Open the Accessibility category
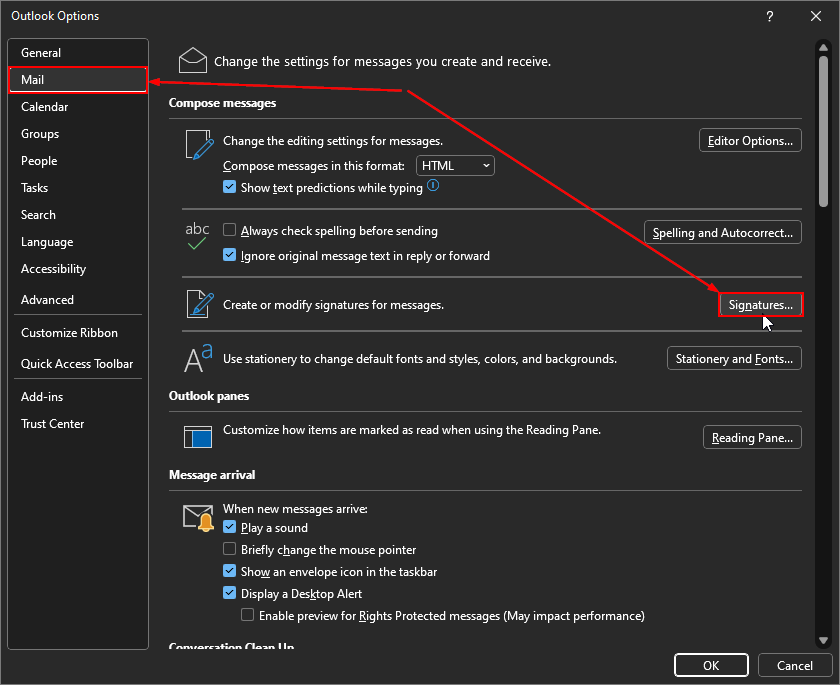 click(78, 269)
